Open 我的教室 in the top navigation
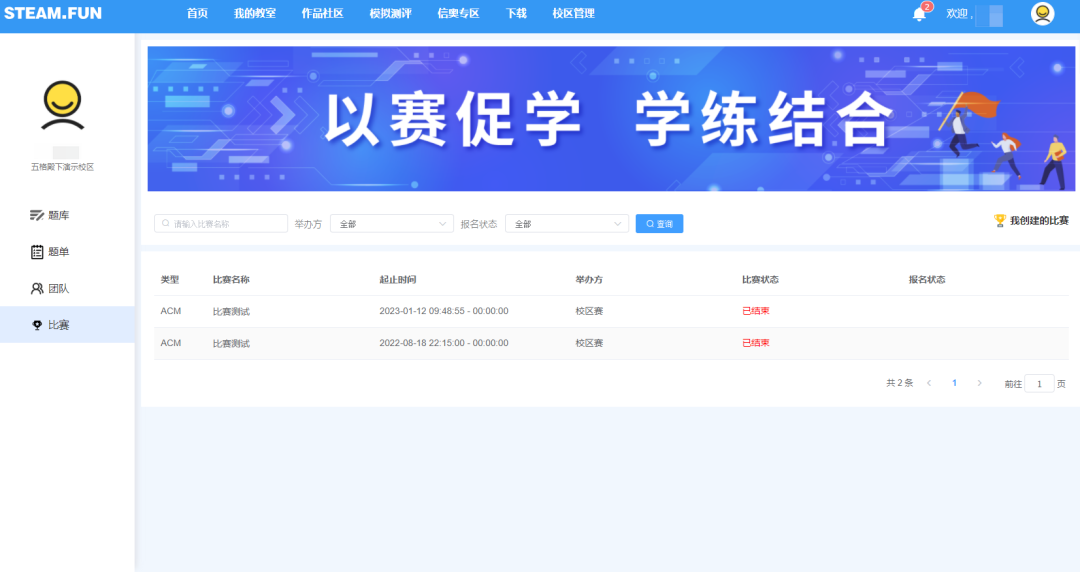 click(255, 14)
